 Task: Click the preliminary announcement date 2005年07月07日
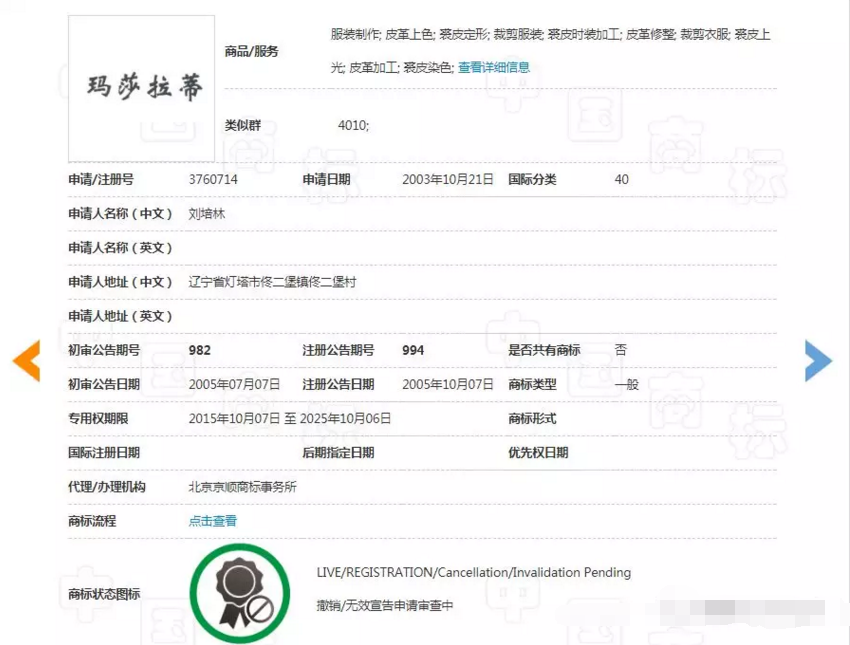[x=234, y=384]
